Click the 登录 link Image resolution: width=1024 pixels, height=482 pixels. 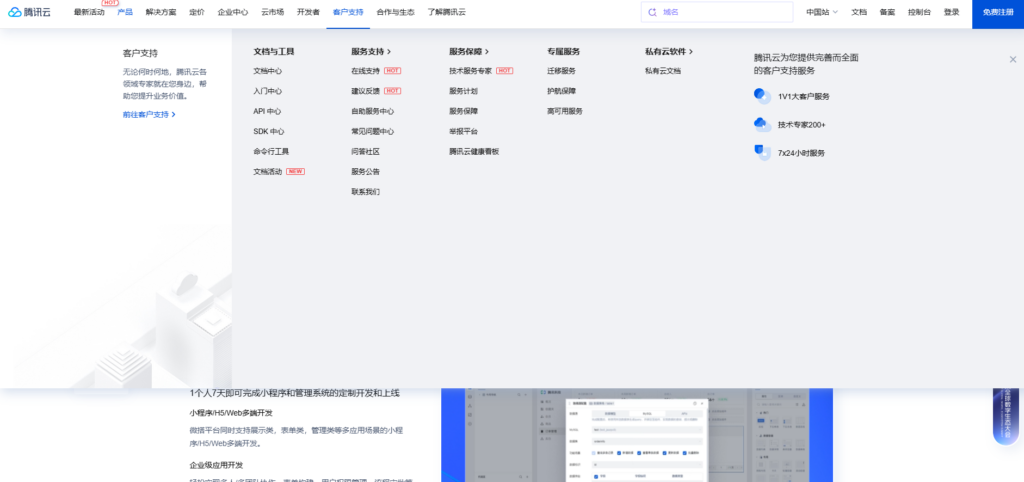click(x=952, y=12)
